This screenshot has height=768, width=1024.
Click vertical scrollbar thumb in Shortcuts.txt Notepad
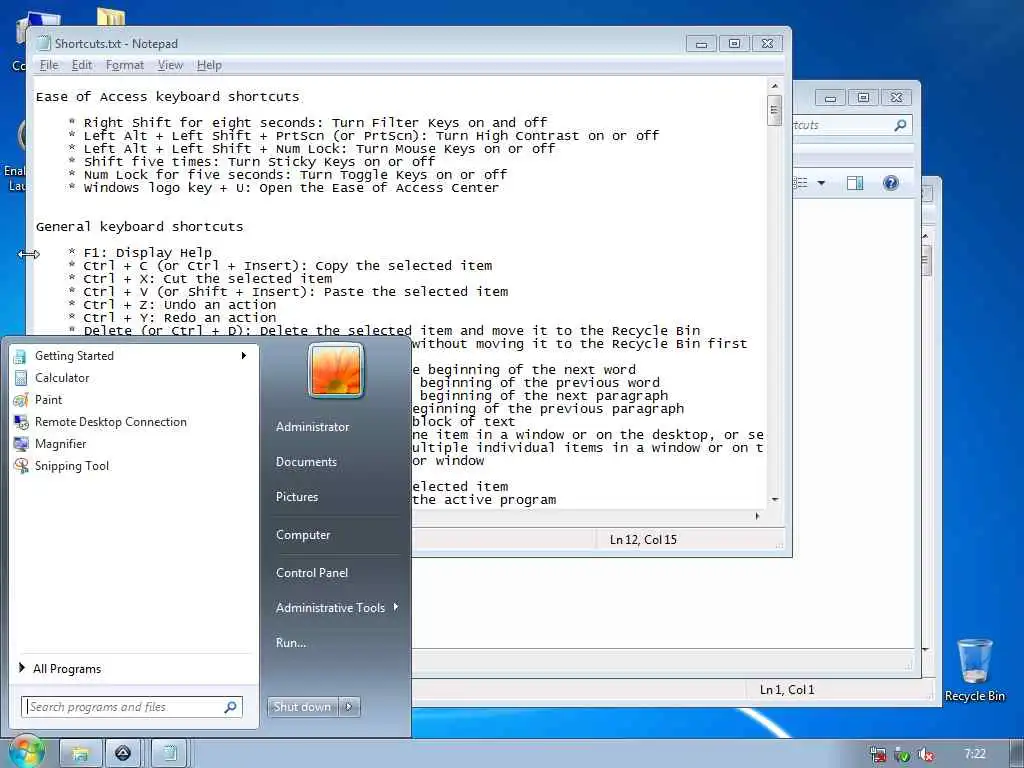click(x=775, y=110)
